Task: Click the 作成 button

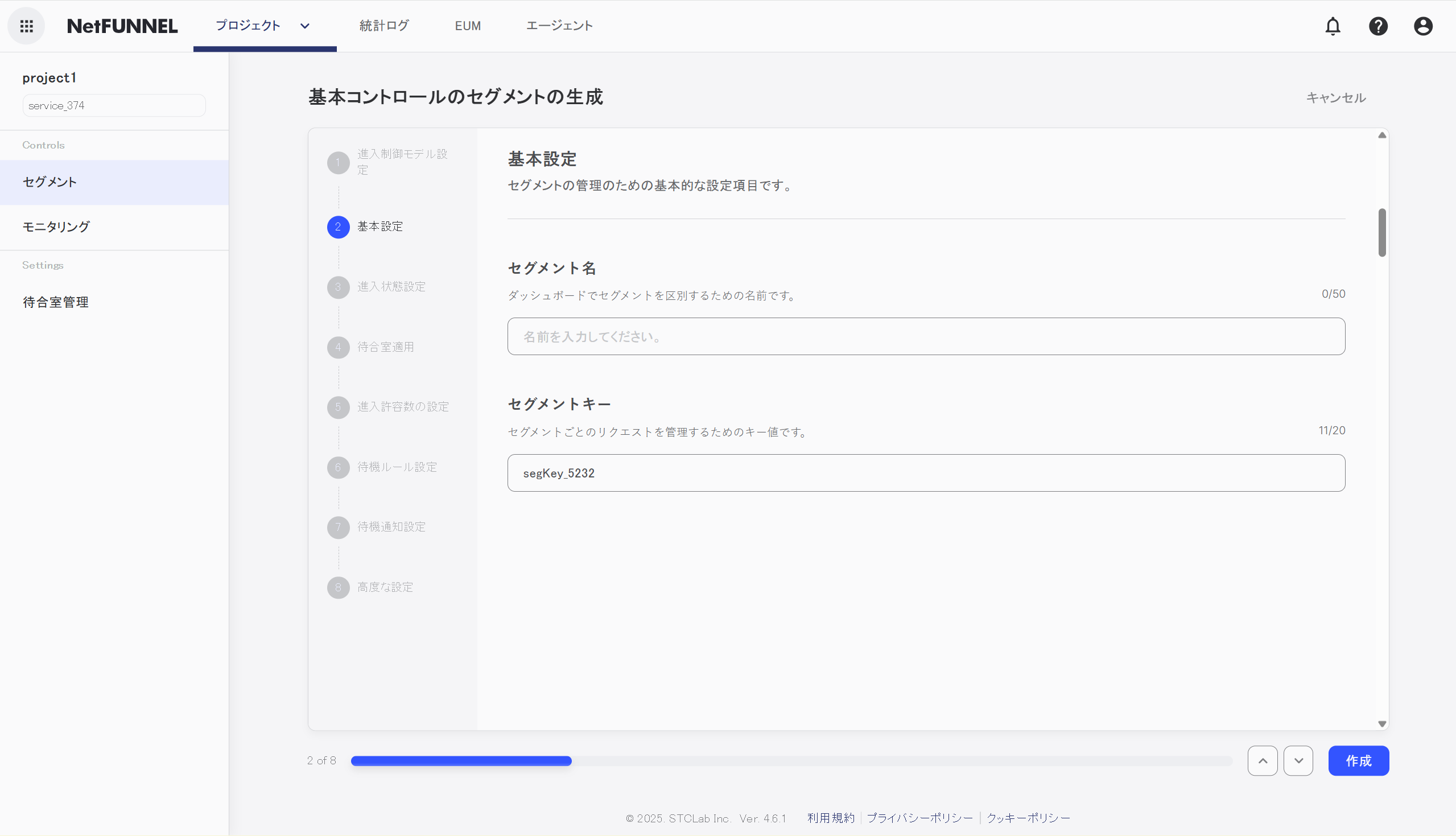Action: pos(1359,760)
